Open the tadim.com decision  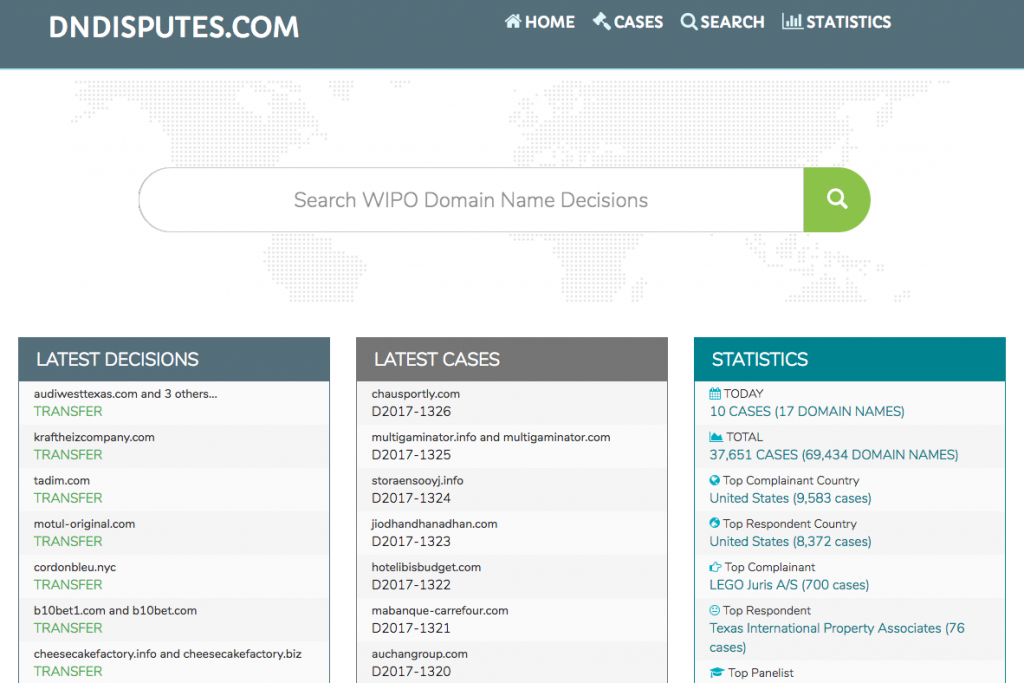coord(62,480)
